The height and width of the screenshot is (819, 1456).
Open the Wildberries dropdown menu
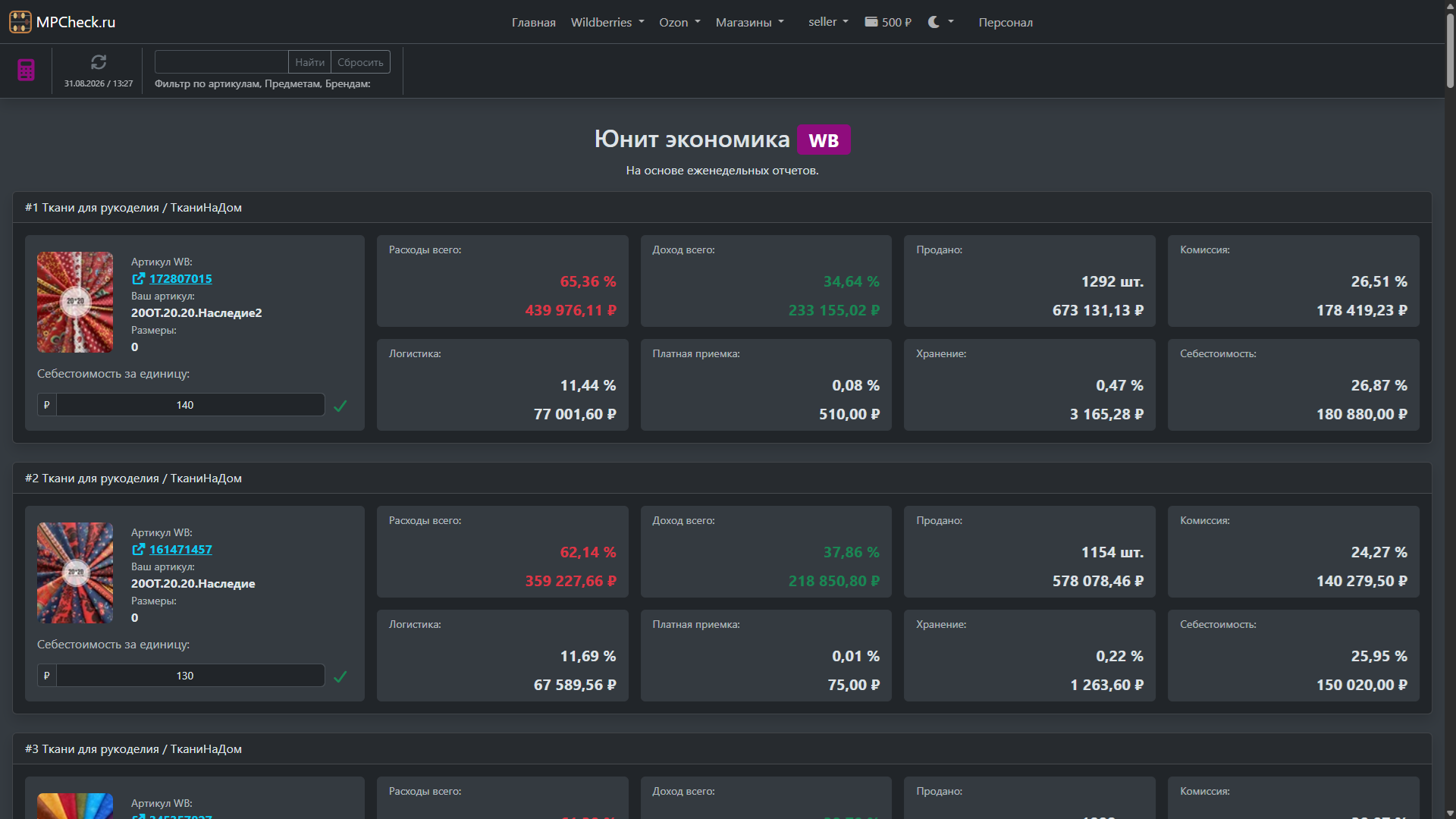point(607,22)
